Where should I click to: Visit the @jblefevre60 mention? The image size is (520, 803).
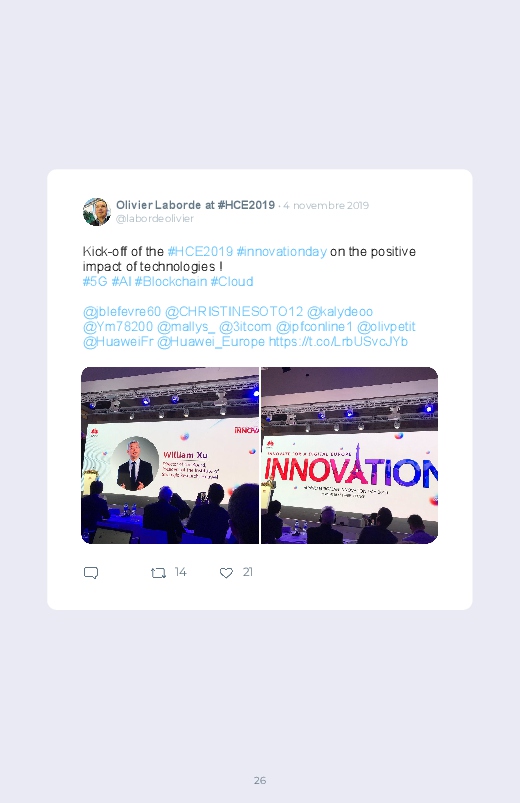(x=122, y=311)
